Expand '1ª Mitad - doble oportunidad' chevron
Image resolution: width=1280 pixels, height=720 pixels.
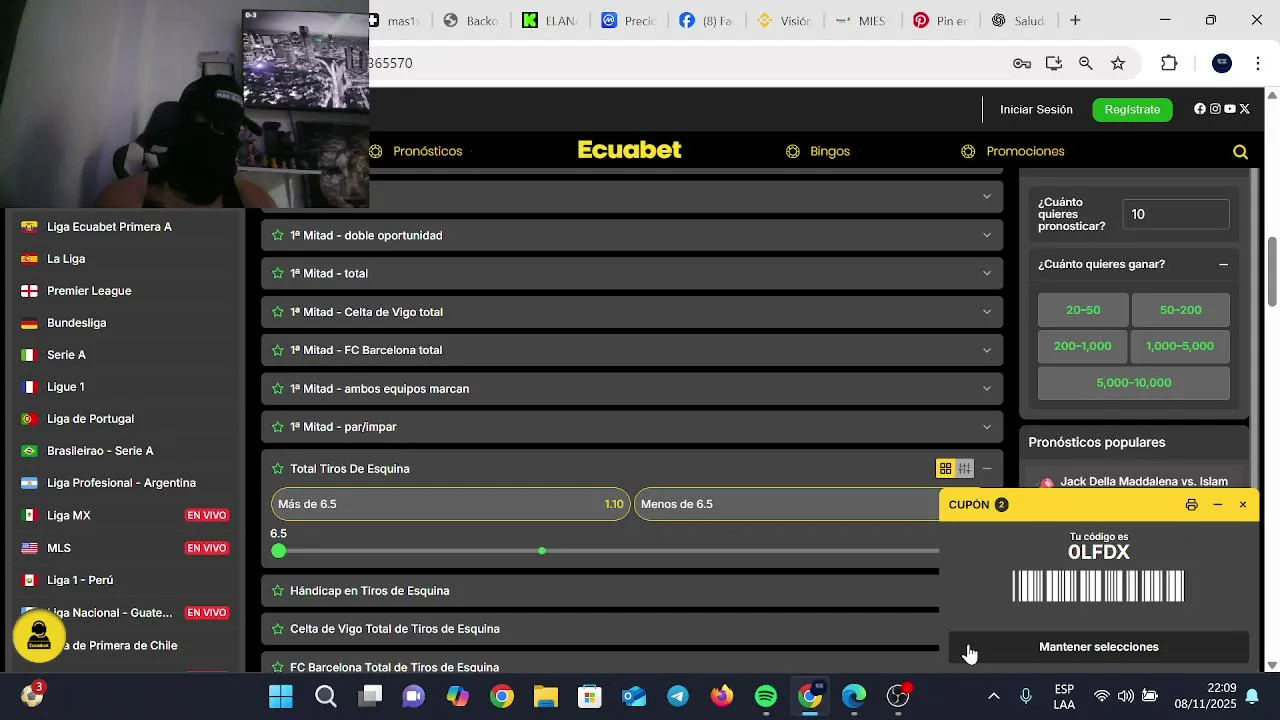987,235
